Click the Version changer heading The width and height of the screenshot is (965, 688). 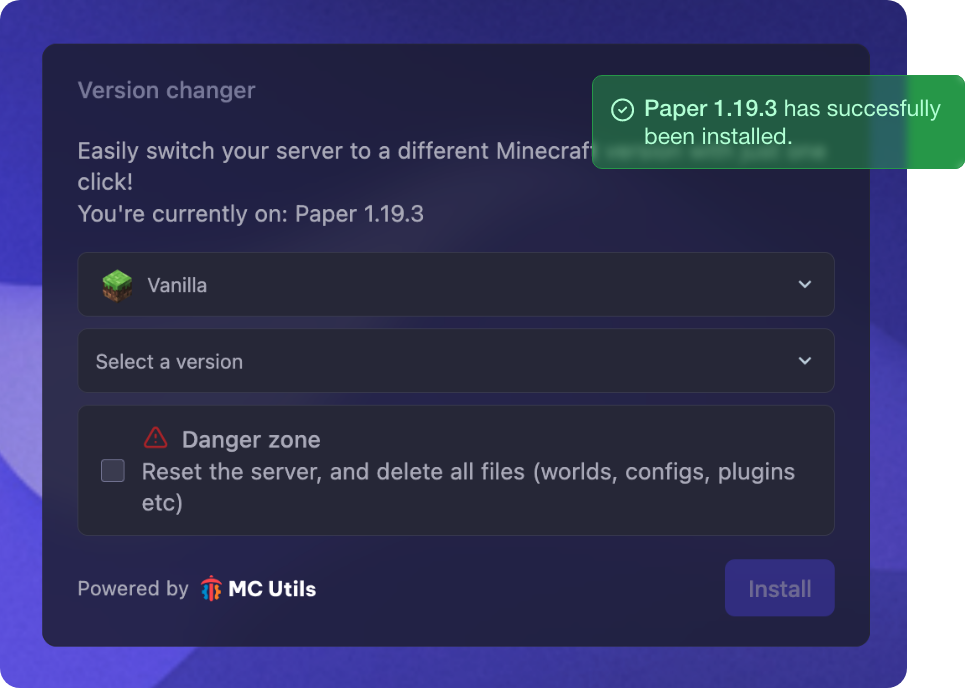tap(166, 90)
